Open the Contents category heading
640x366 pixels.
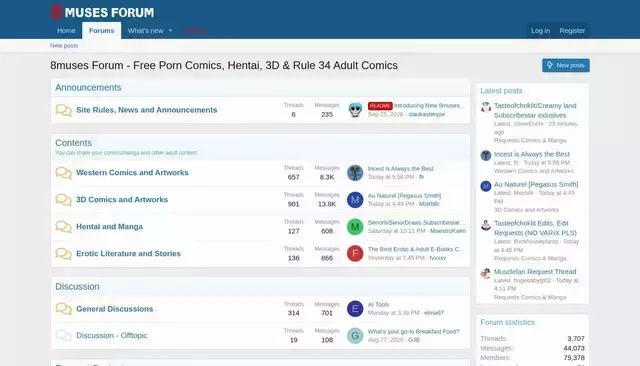(73, 143)
